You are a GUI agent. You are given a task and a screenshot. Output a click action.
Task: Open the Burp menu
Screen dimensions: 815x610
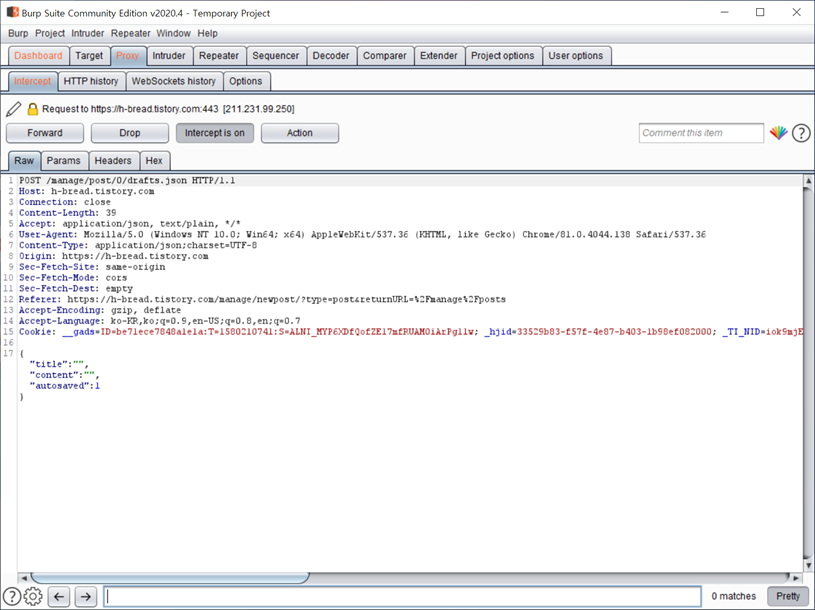[18, 33]
